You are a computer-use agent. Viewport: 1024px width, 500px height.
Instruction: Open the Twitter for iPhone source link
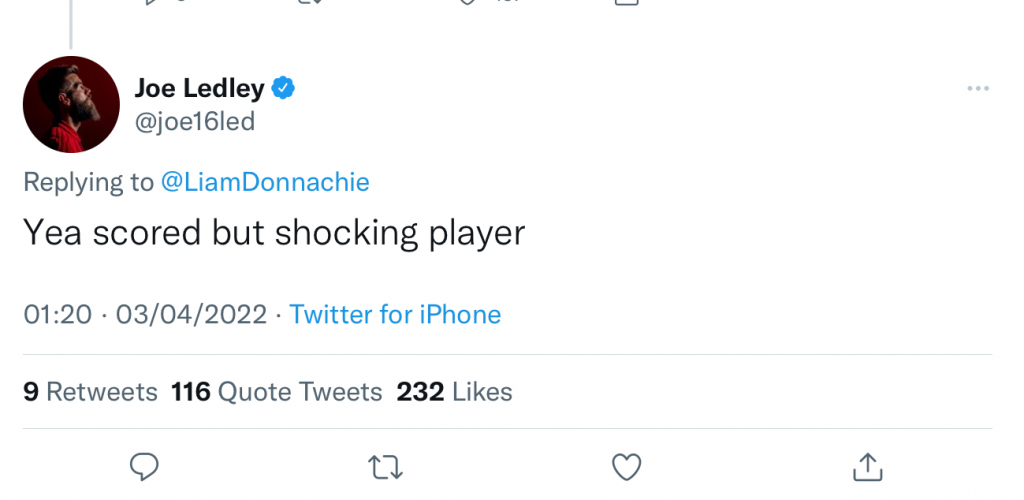click(395, 315)
